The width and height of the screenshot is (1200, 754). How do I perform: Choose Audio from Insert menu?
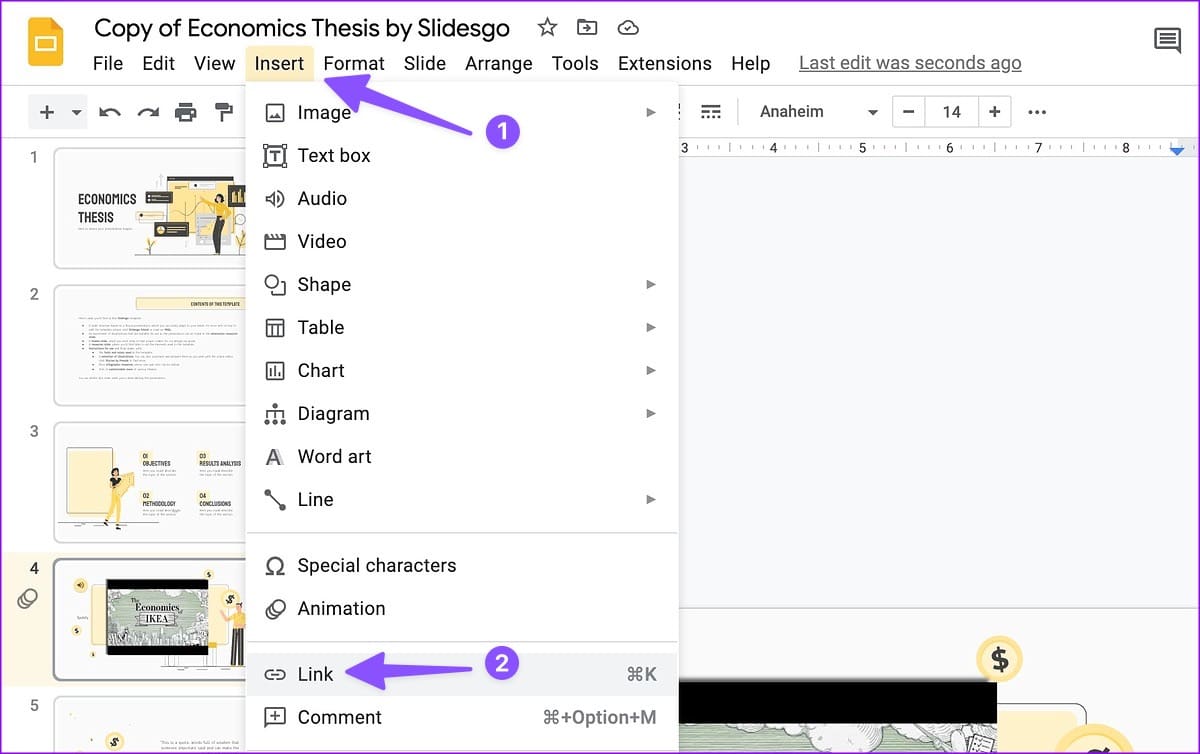461,198
